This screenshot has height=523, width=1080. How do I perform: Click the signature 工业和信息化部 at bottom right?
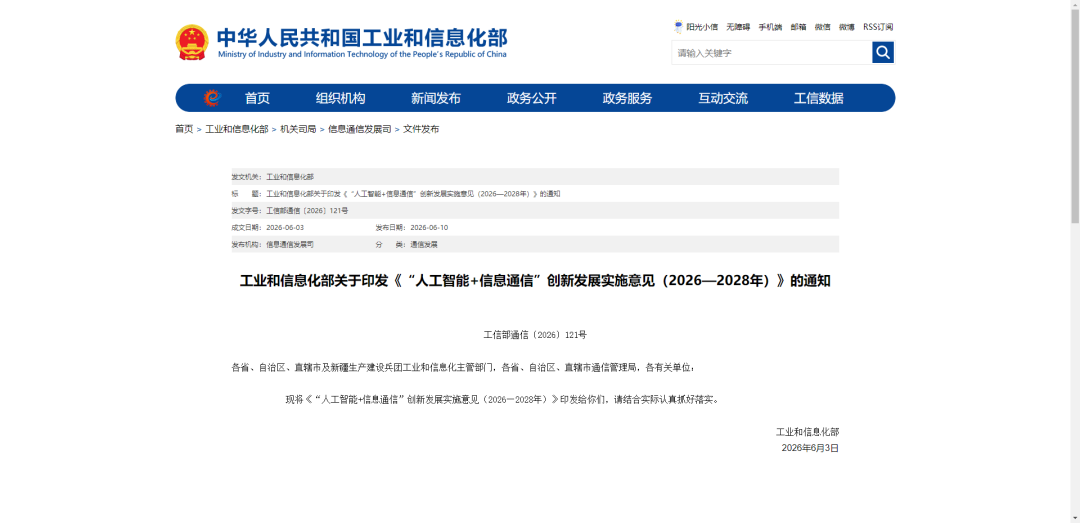coord(807,432)
